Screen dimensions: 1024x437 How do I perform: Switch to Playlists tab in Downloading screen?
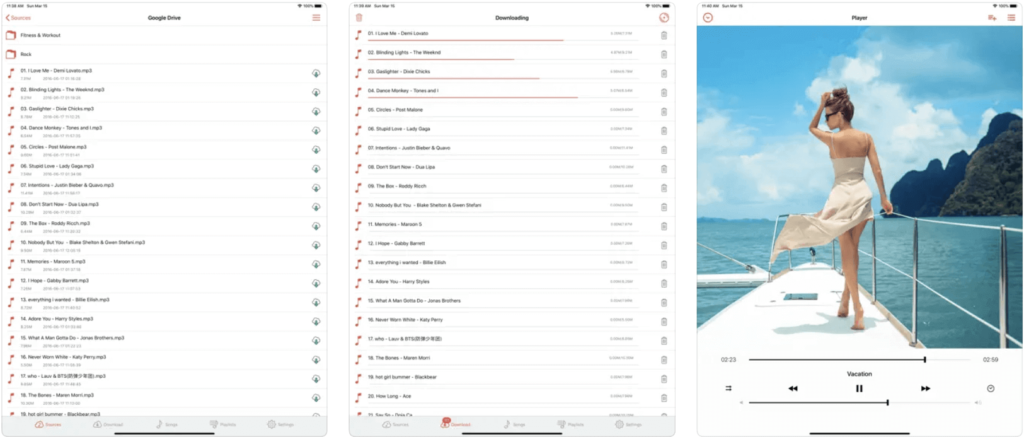[x=571, y=425]
